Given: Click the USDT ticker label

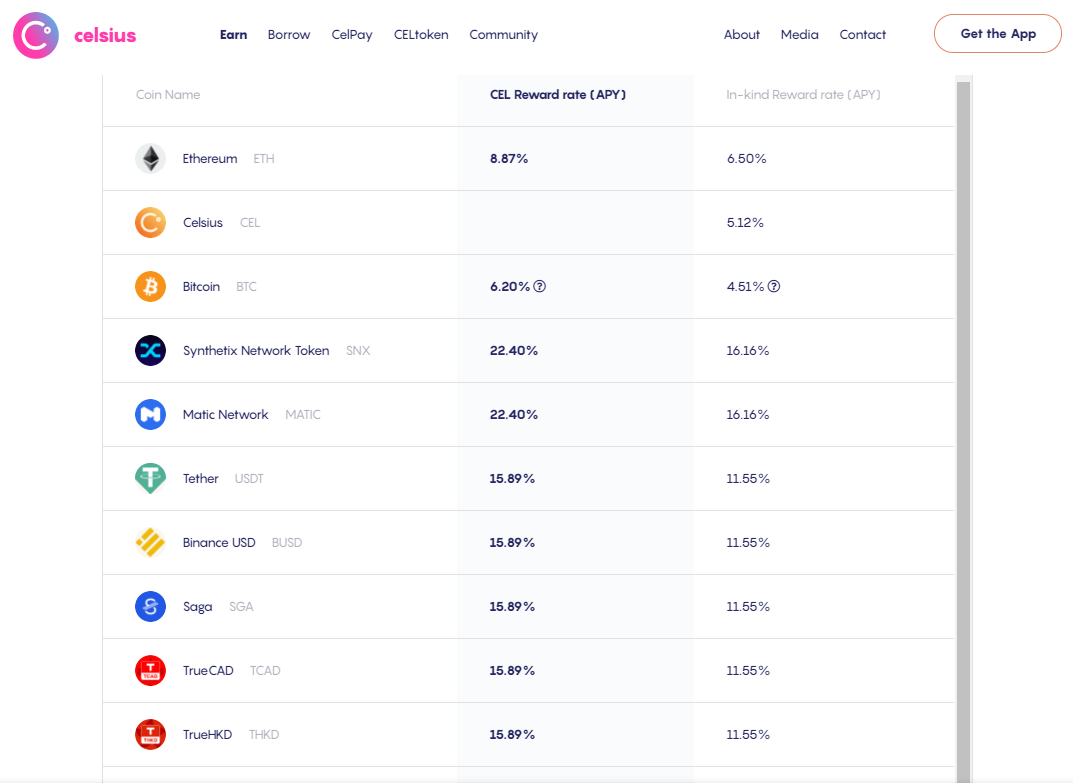Looking at the screenshot, I should [x=249, y=478].
